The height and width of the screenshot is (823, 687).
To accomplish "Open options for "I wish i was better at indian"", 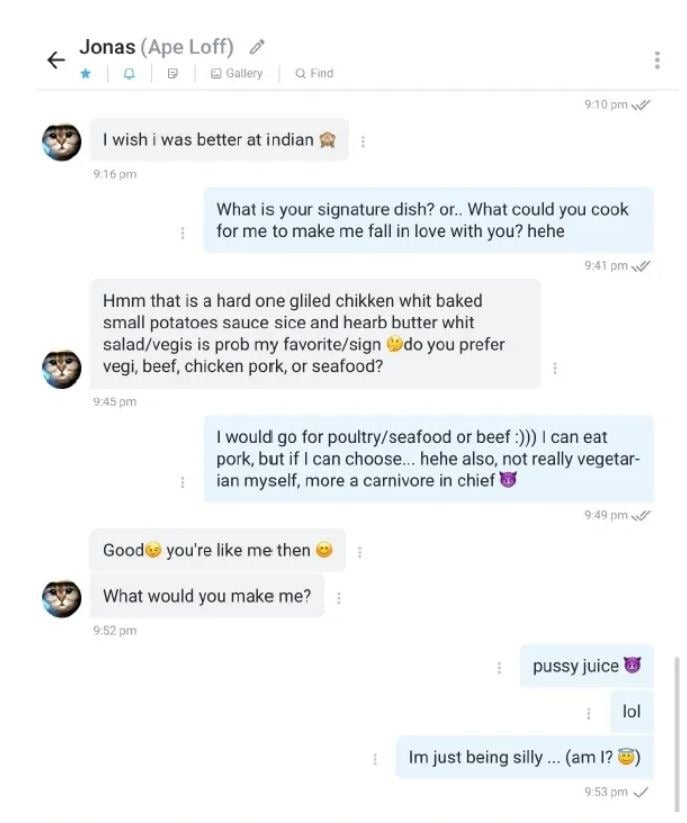I will [x=362, y=141].
